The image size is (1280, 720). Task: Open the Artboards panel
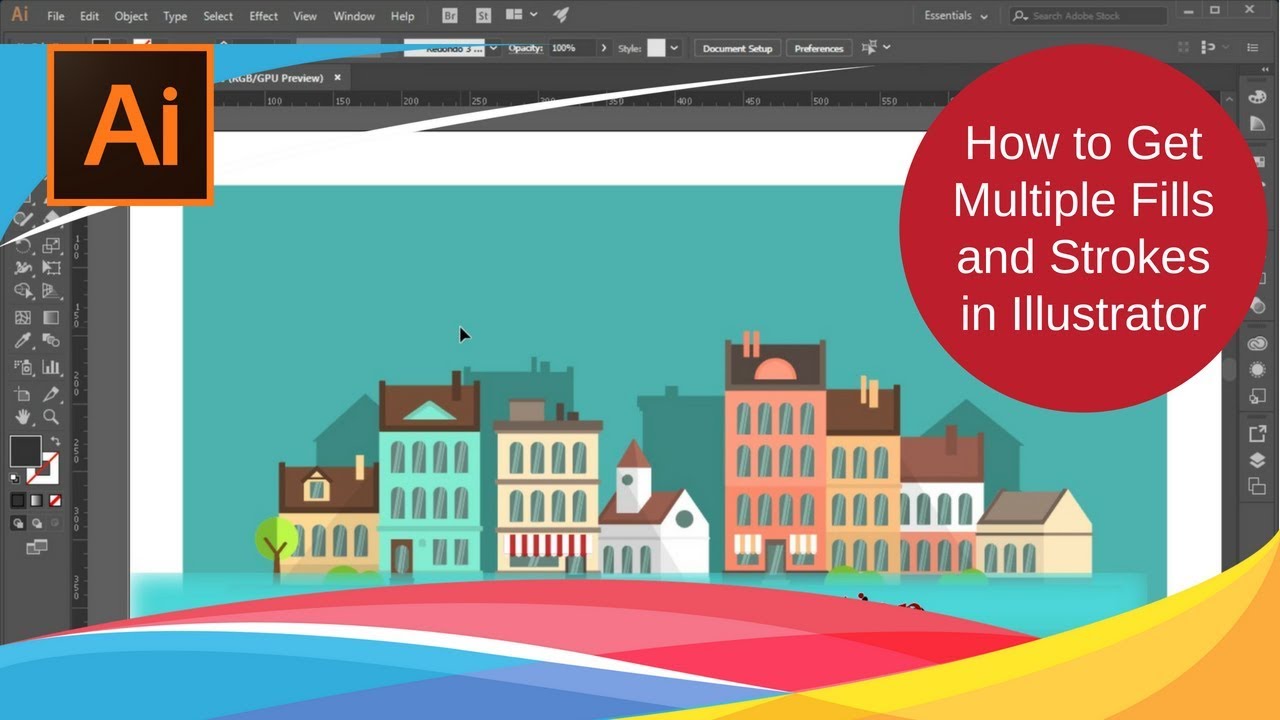tap(1257, 486)
